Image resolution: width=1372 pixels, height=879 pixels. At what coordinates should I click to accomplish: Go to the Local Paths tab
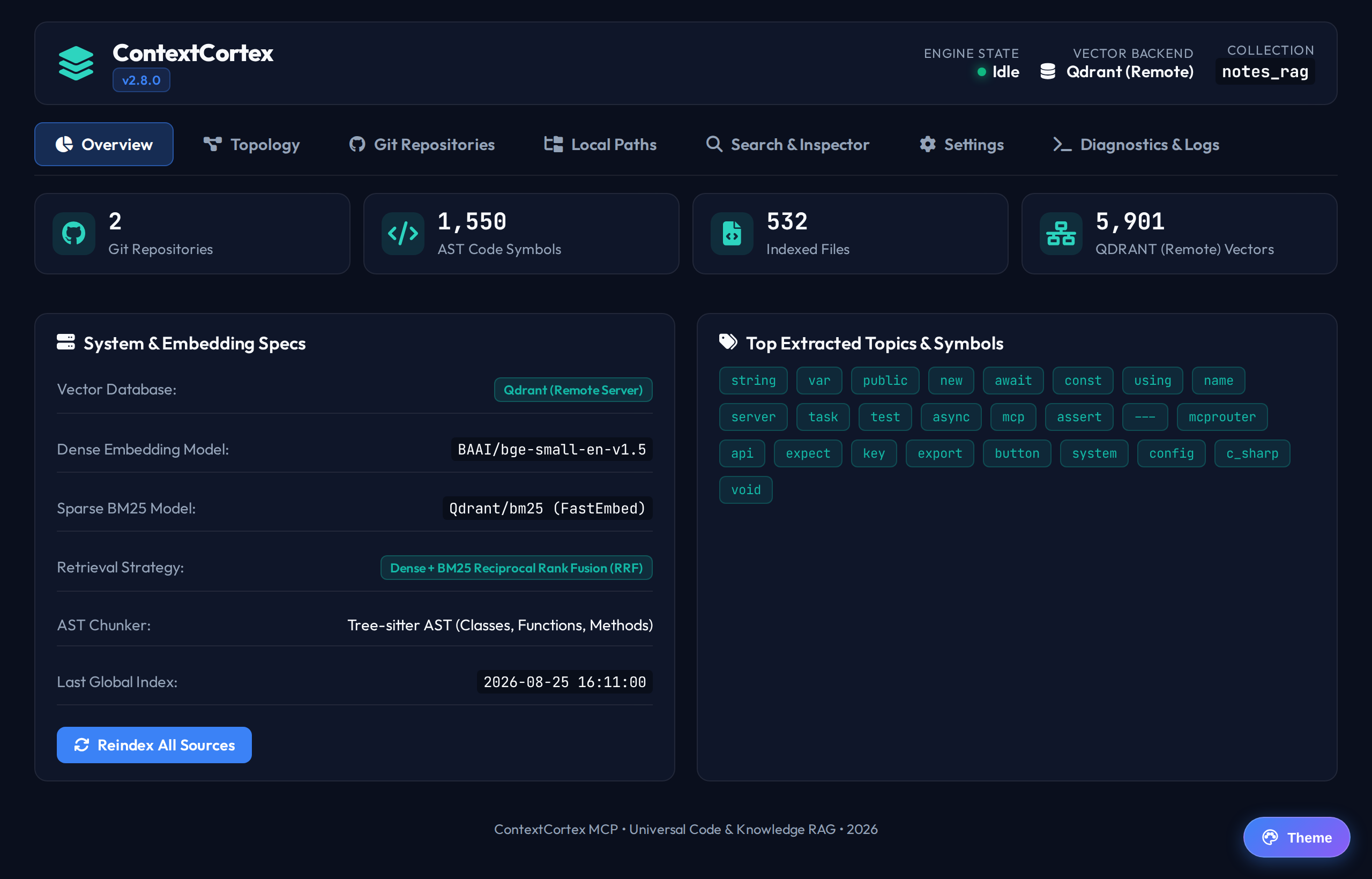(x=600, y=144)
